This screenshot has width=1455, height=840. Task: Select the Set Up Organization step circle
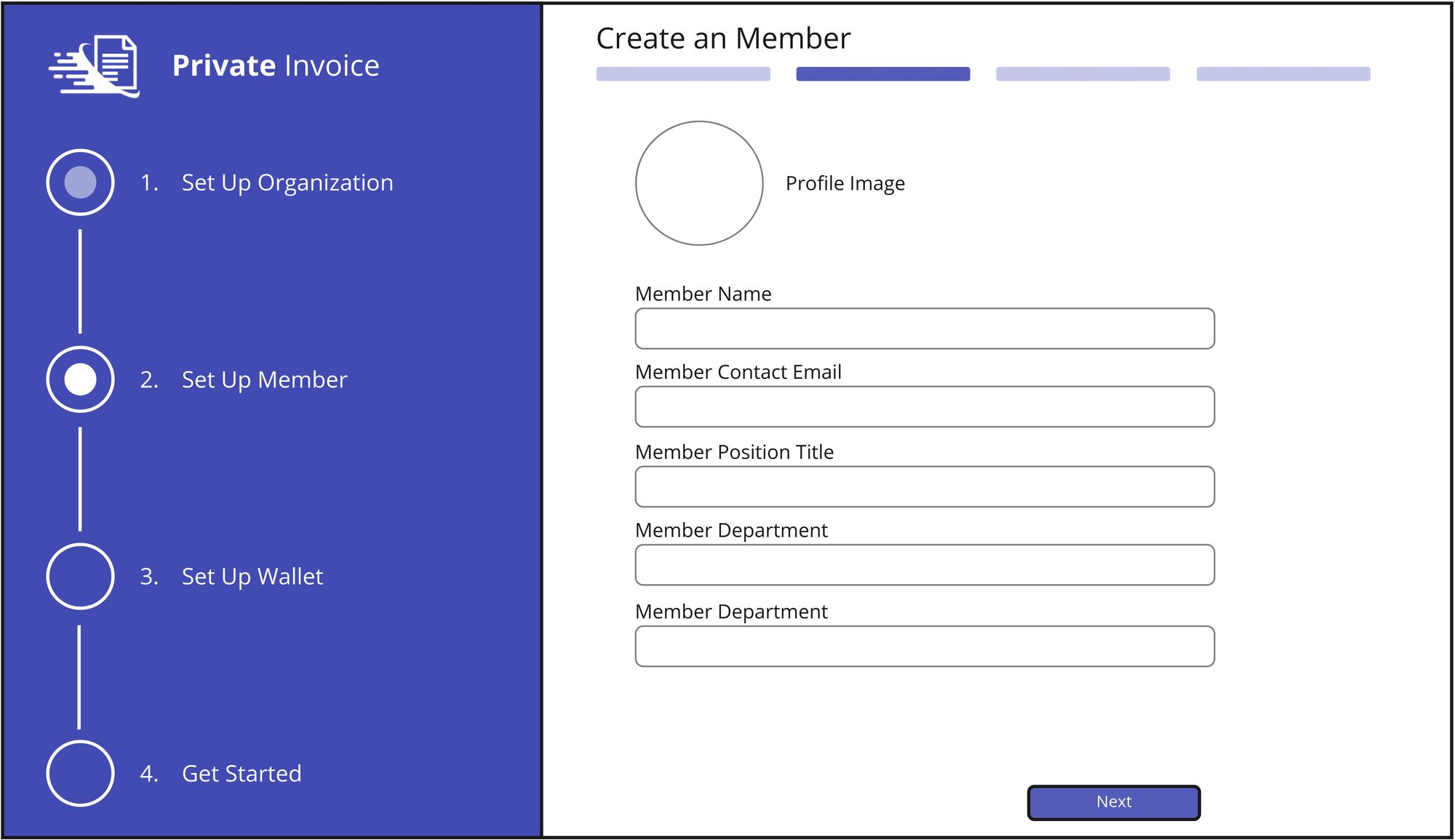click(x=80, y=183)
